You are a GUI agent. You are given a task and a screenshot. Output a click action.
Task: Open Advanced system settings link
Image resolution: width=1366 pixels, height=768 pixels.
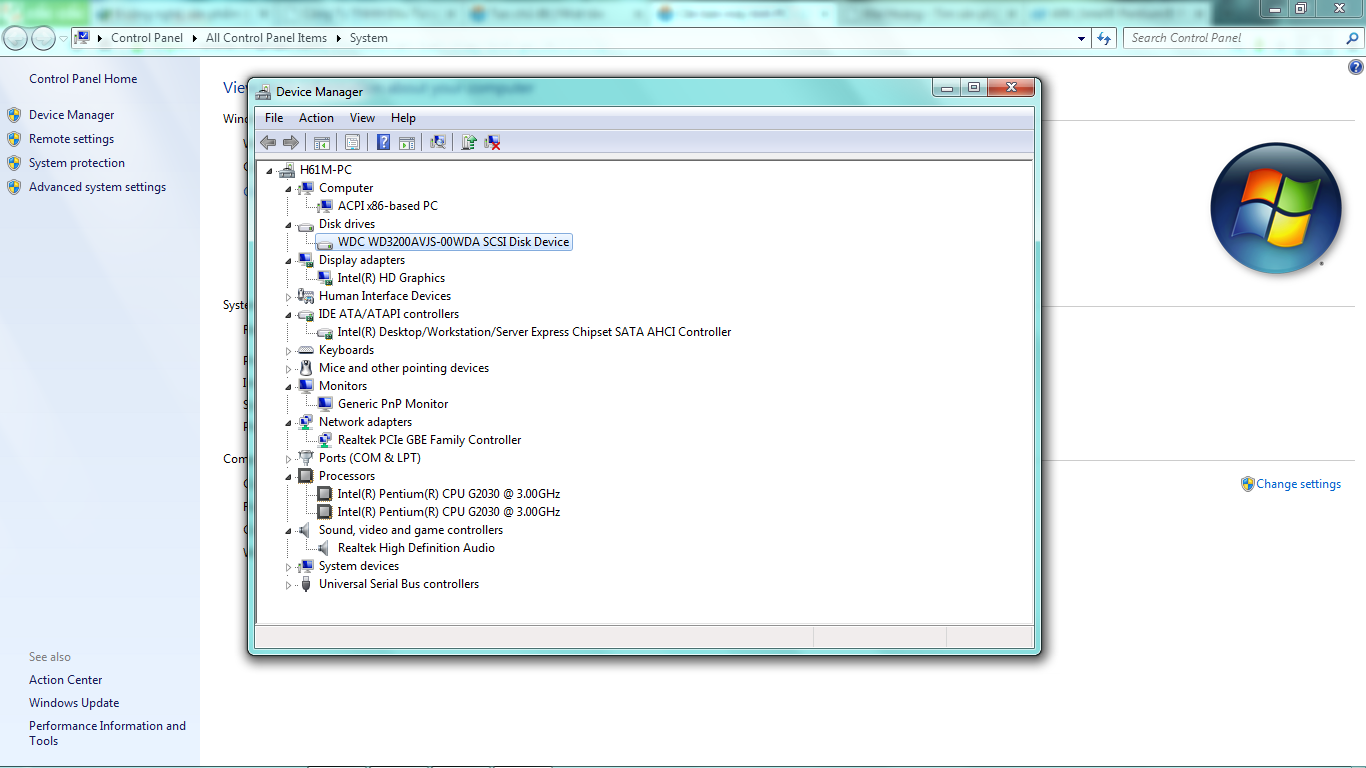pos(97,187)
